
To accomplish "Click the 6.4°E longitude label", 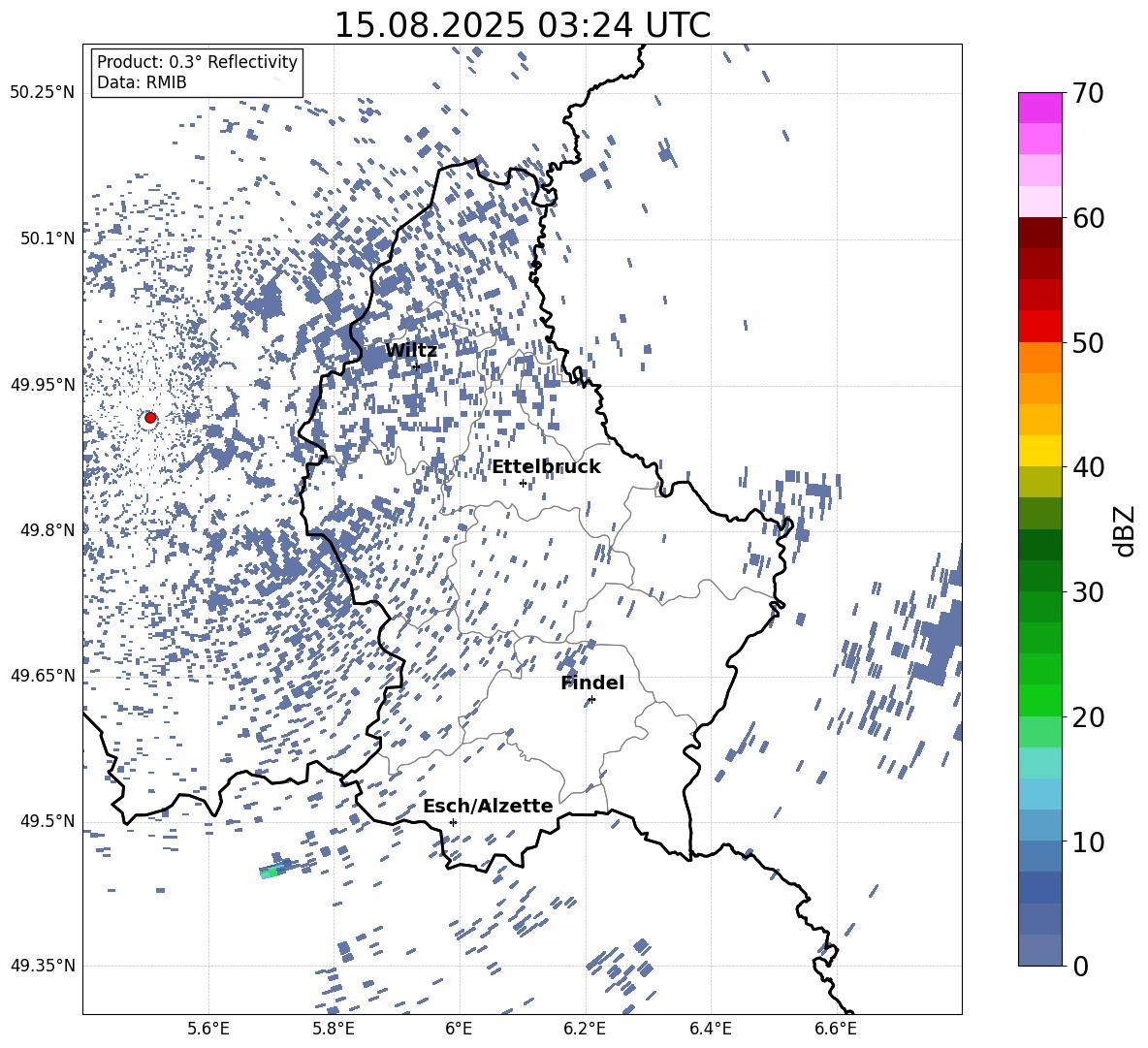I will click(x=710, y=1029).
